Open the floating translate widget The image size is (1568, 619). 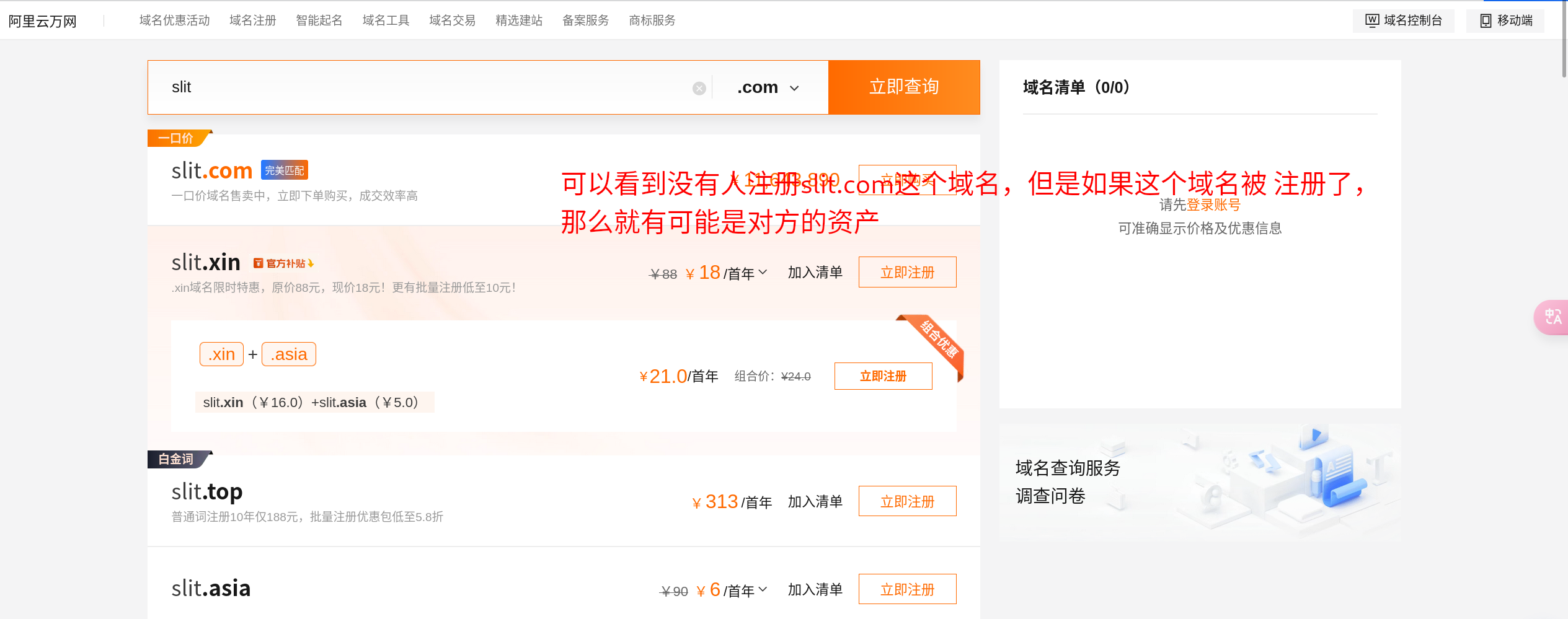1552,317
